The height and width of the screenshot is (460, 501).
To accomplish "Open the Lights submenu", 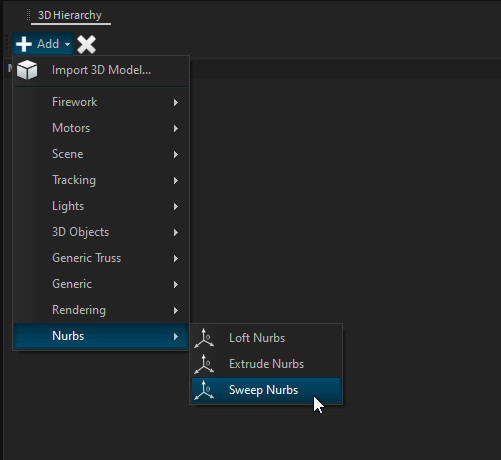I will tap(101, 206).
